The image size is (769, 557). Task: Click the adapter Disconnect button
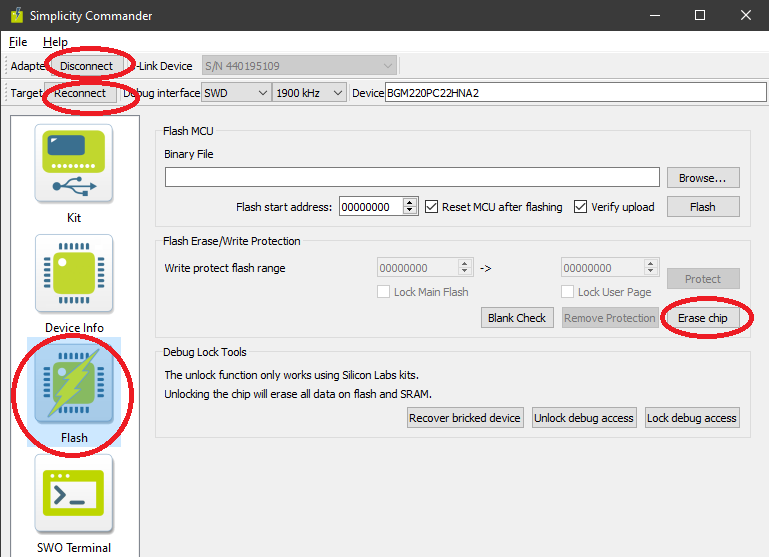coord(86,66)
